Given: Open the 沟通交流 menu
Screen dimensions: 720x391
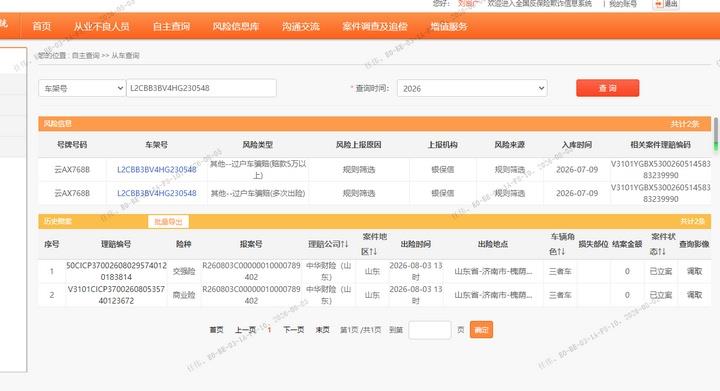Looking at the screenshot, I should click(301, 26).
